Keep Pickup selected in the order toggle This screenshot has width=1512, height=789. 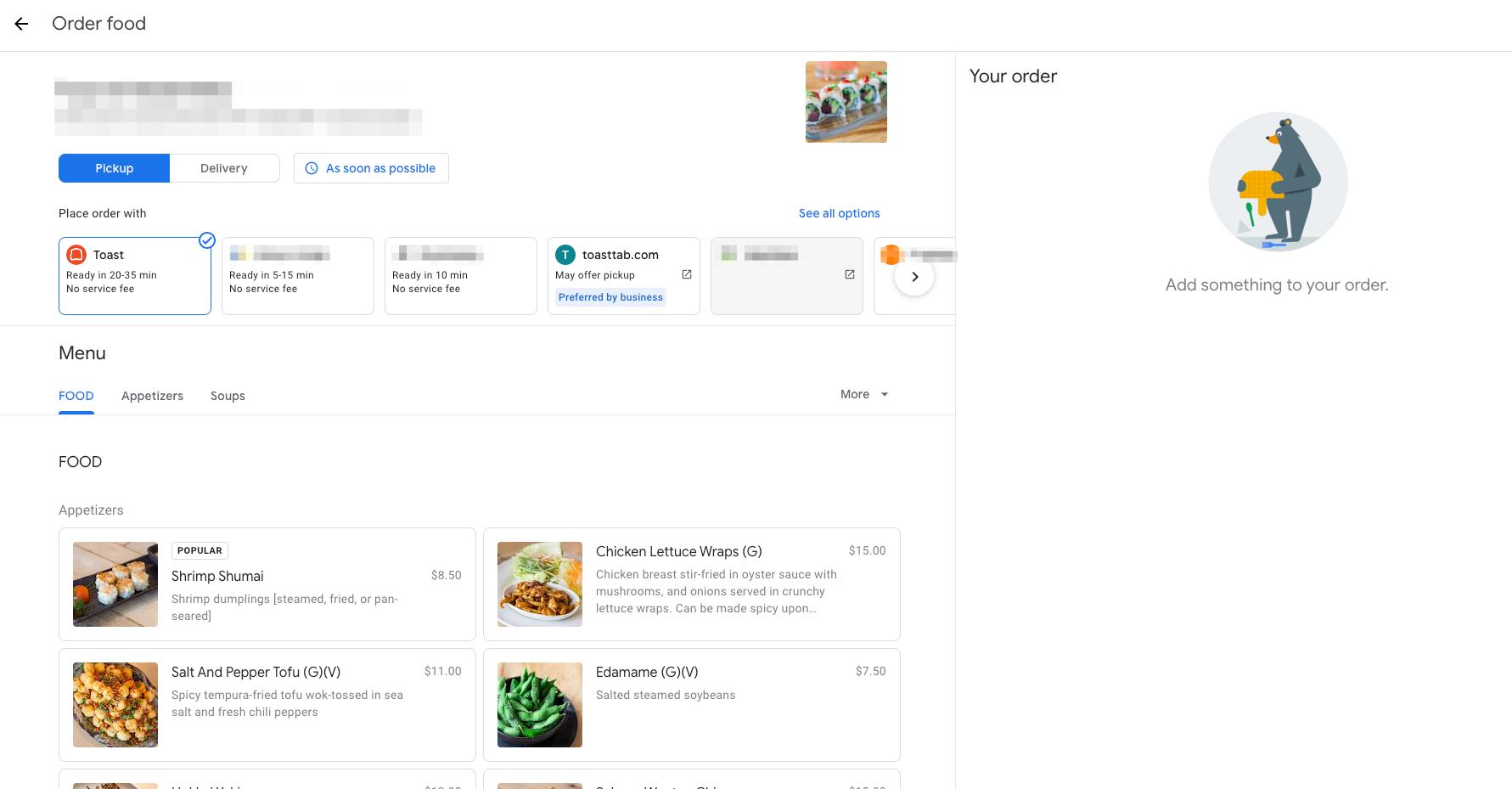(x=114, y=168)
